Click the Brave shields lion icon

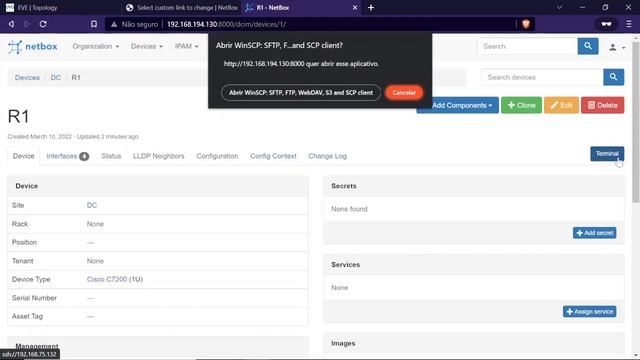[526, 24]
